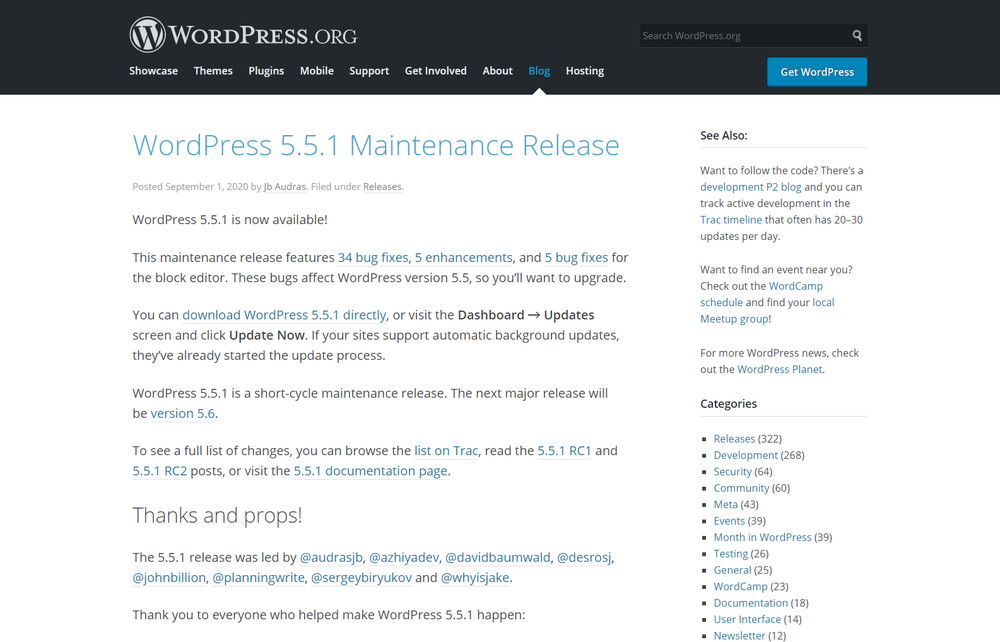Image resolution: width=1000 pixels, height=642 pixels.
Task: Click the 'Thanks and props!' heading
Action: click(217, 516)
